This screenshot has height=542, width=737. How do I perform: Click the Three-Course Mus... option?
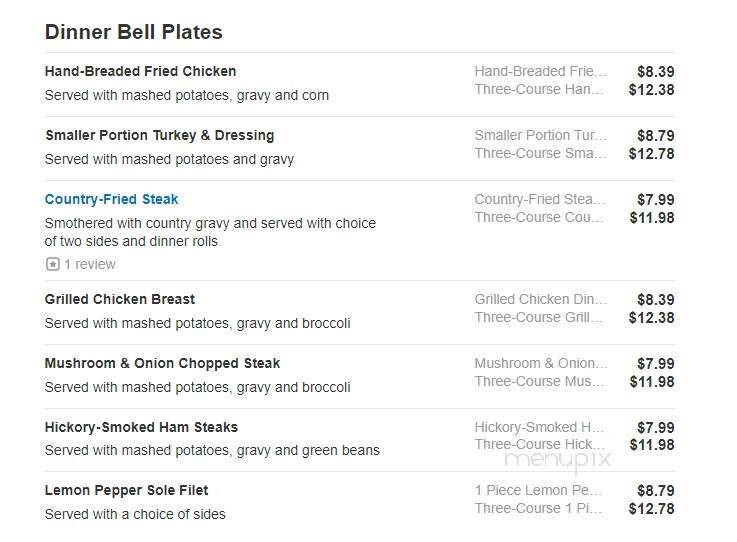coord(539,381)
